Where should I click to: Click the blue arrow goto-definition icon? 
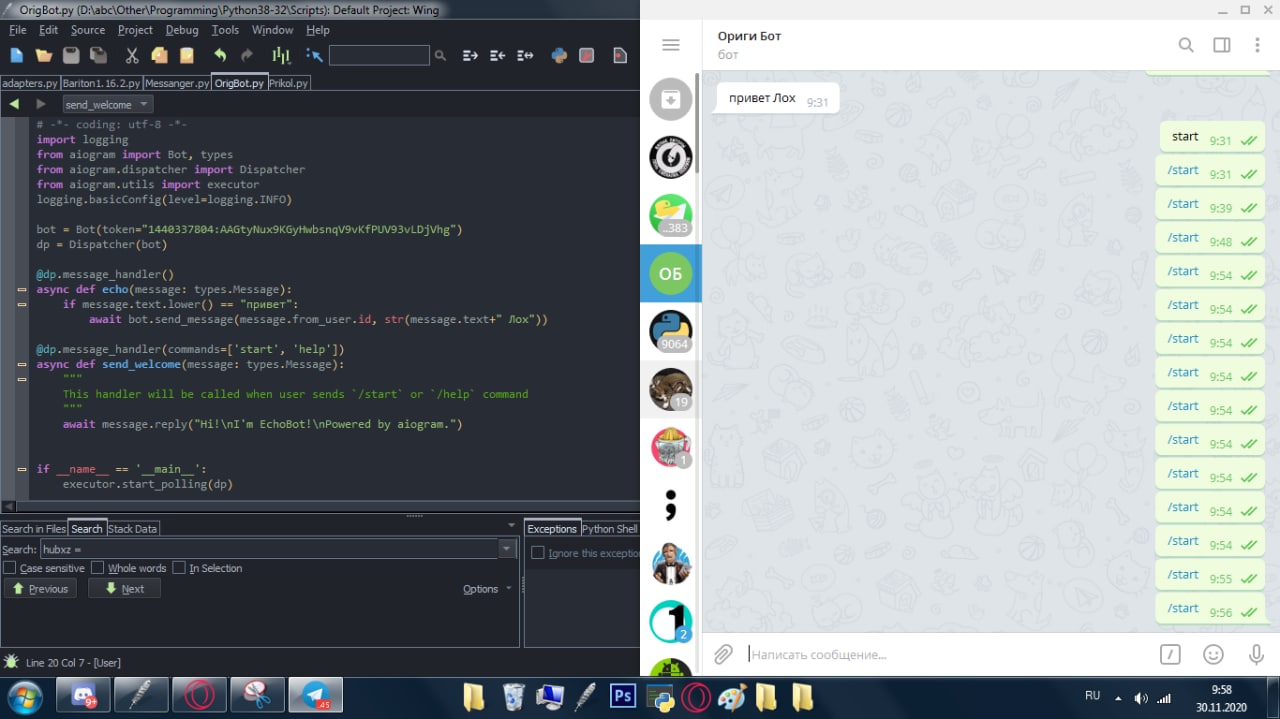pyautogui.click(x=314, y=56)
